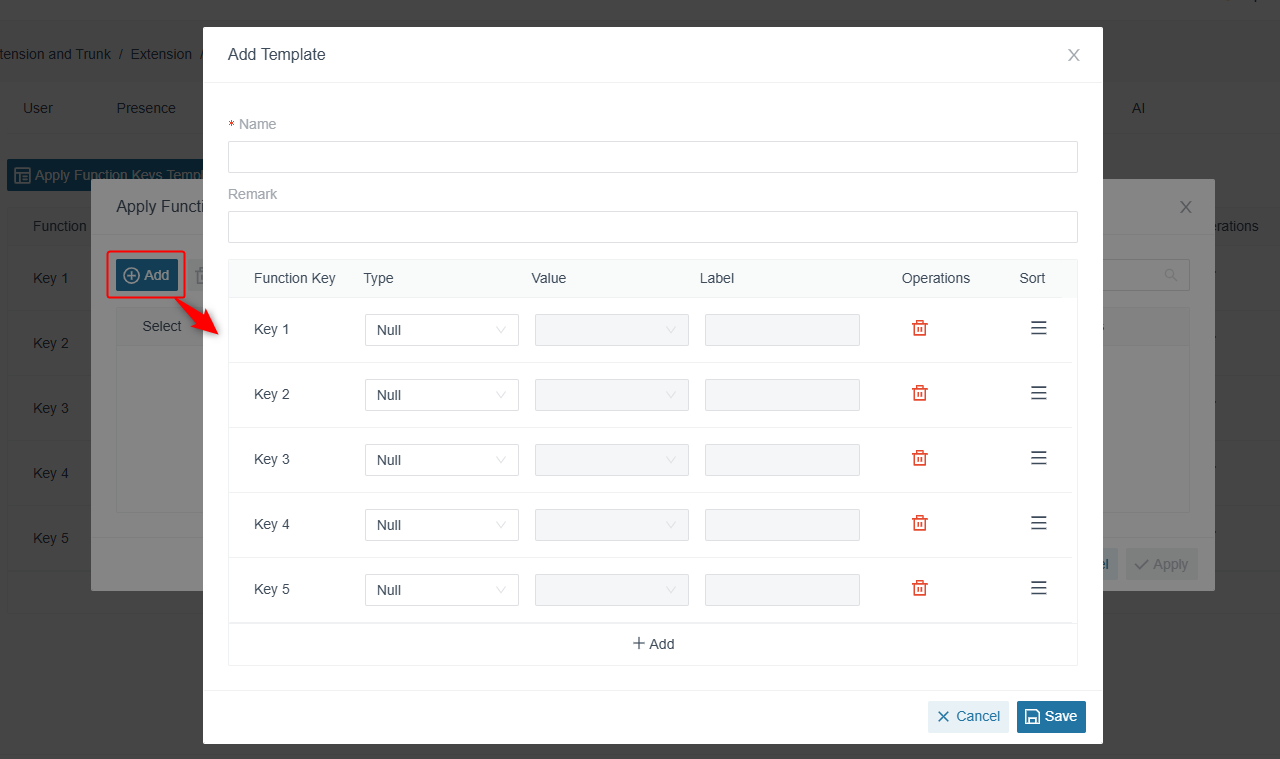Image resolution: width=1280 pixels, height=759 pixels.
Task: Open the Type selector for Key 5
Action: 442,590
